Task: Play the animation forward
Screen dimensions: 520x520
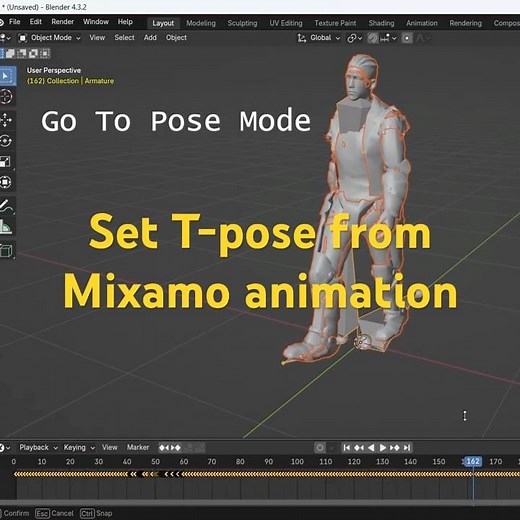Action: 383,448
